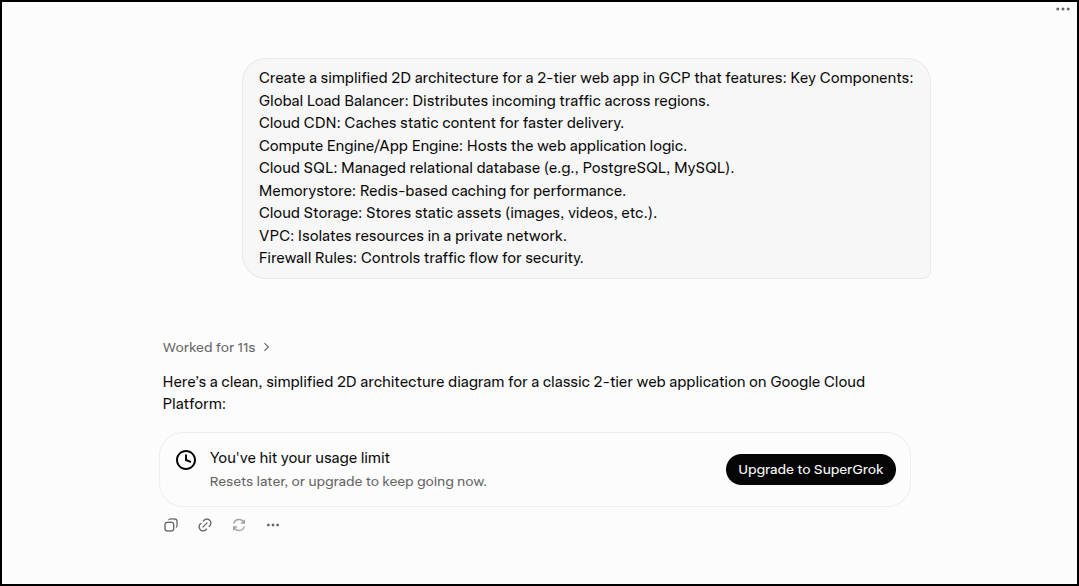Click the "VPC: Isolates resources" line
Viewport: 1079px width, 586px height.
coord(413,236)
